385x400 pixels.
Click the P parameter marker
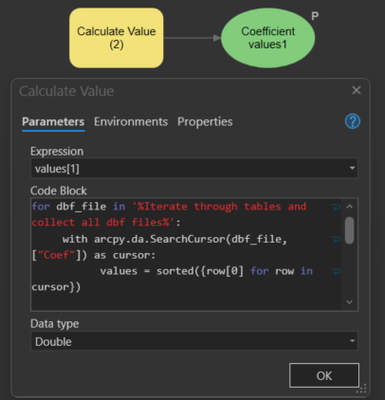315,16
